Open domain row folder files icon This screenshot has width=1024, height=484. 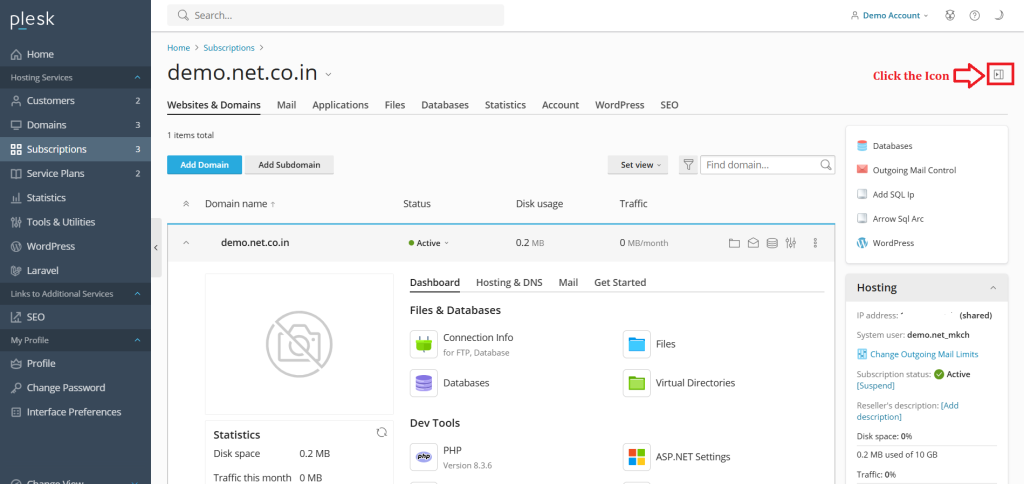click(x=734, y=243)
